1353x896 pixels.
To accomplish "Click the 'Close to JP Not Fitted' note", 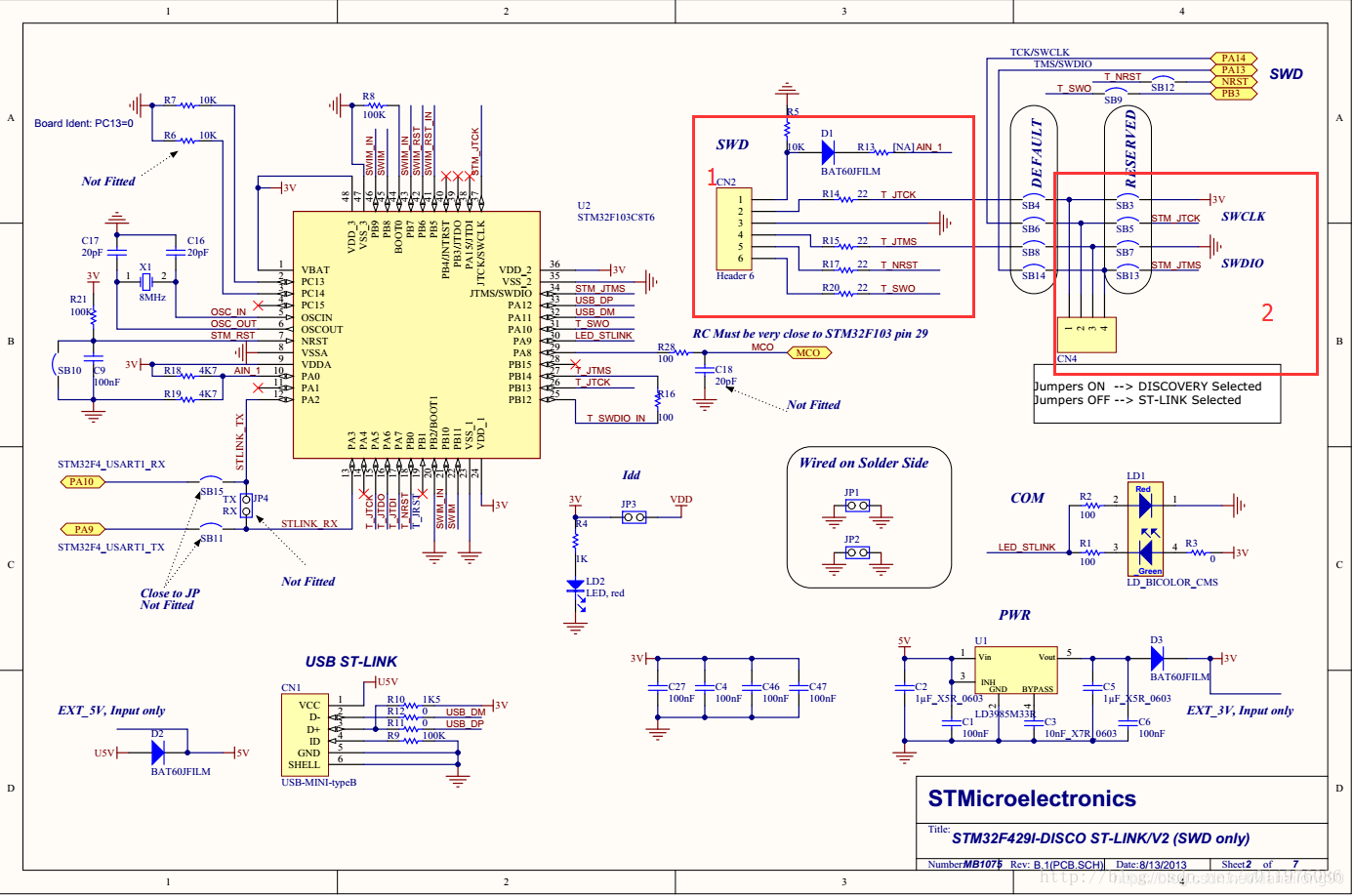I will pos(170,599).
